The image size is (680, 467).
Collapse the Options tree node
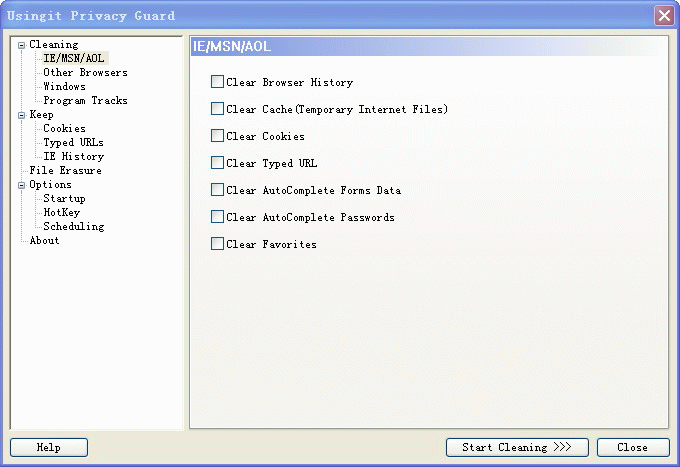click(21, 185)
